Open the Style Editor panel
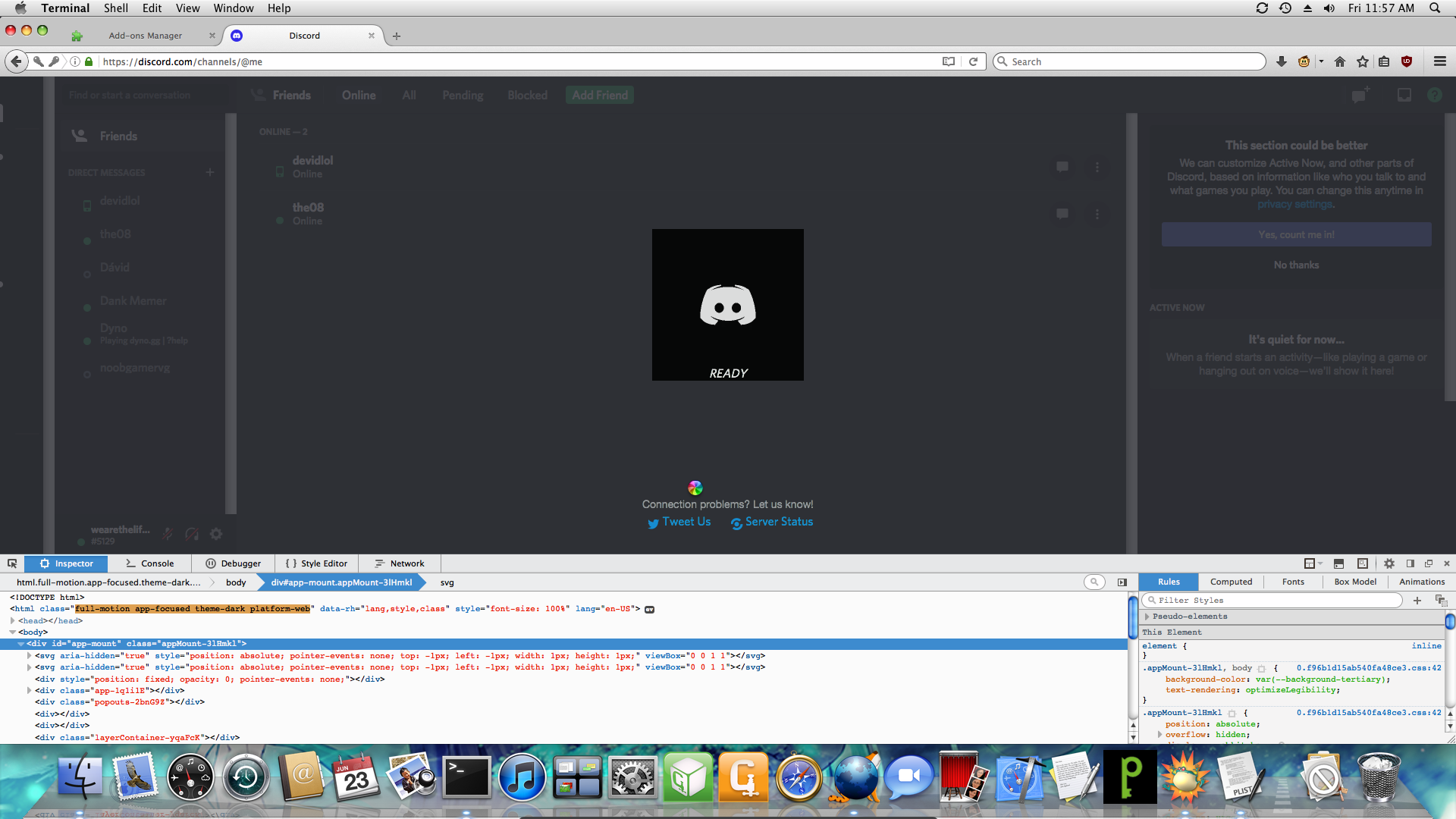 pos(316,563)
